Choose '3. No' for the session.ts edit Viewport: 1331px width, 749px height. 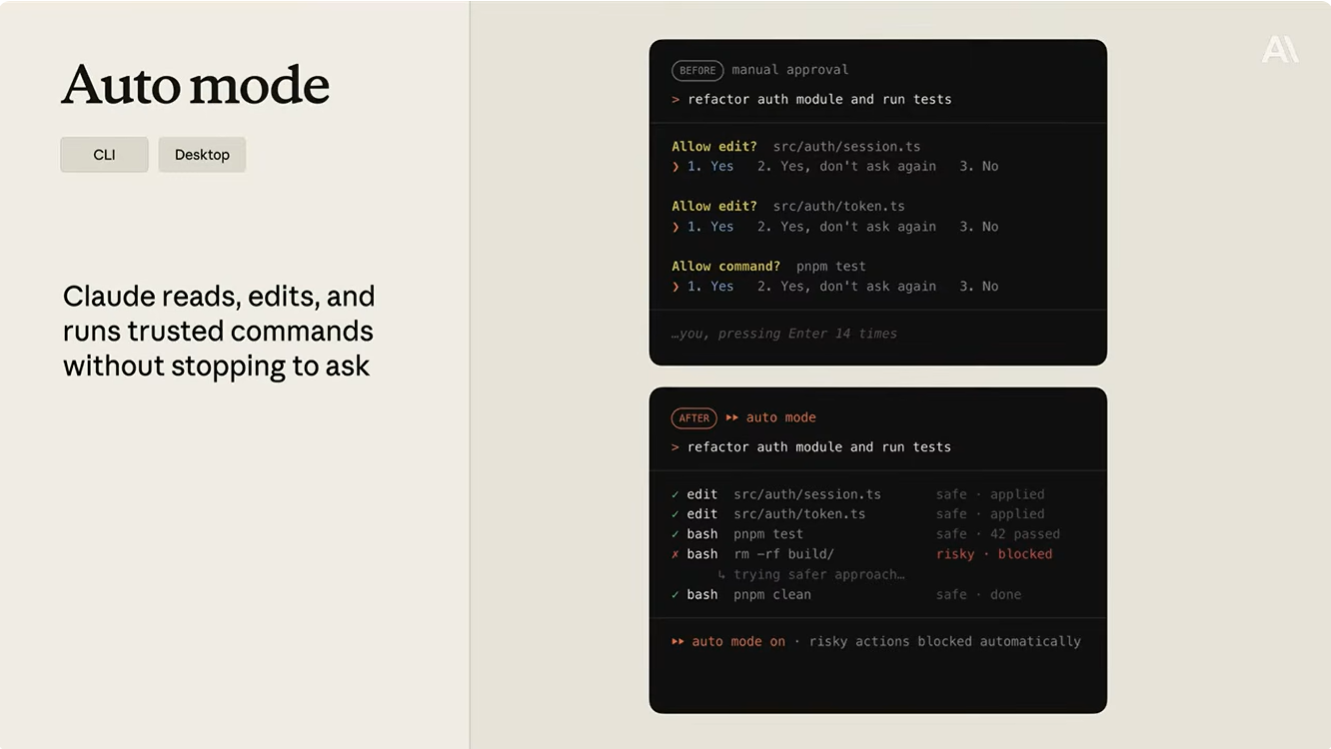coord(979,166)
